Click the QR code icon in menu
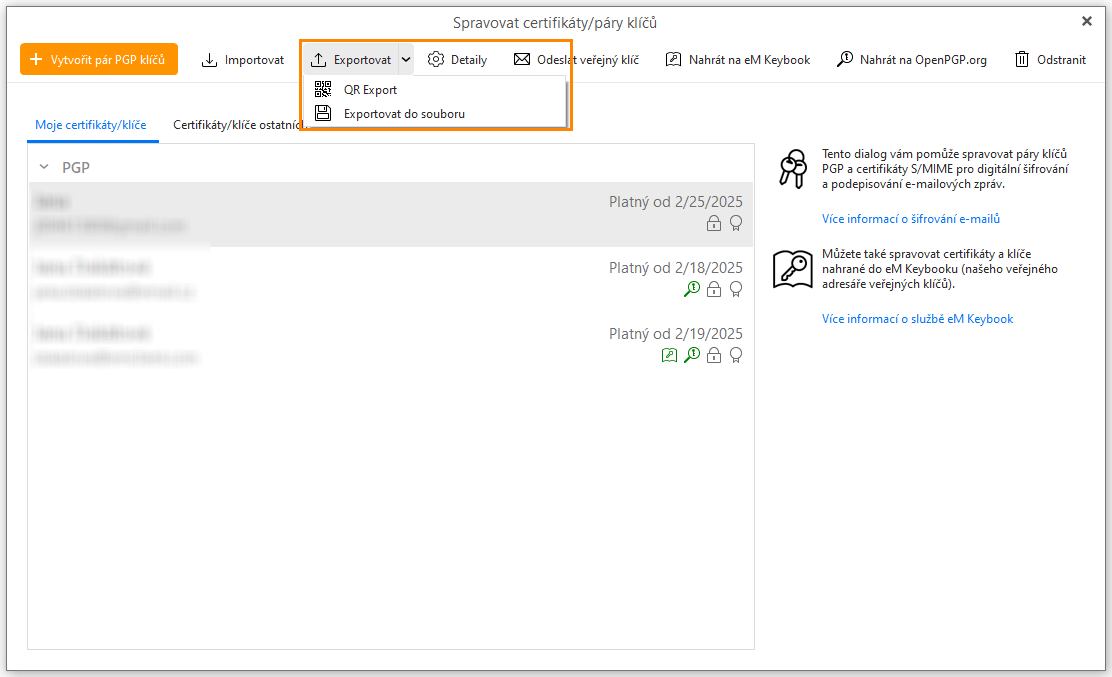Image resolution: width=1112 pixels, height=677 pixels. [323, 90]
